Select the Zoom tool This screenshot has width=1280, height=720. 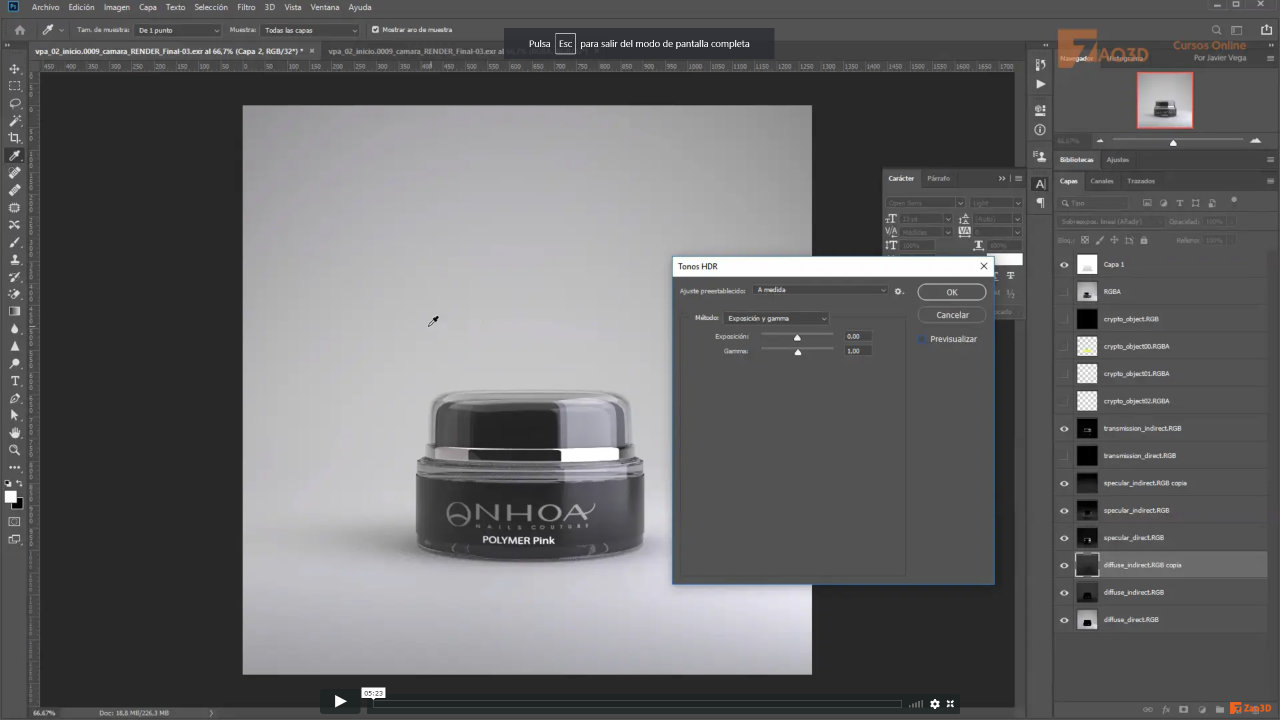point(15,450)
